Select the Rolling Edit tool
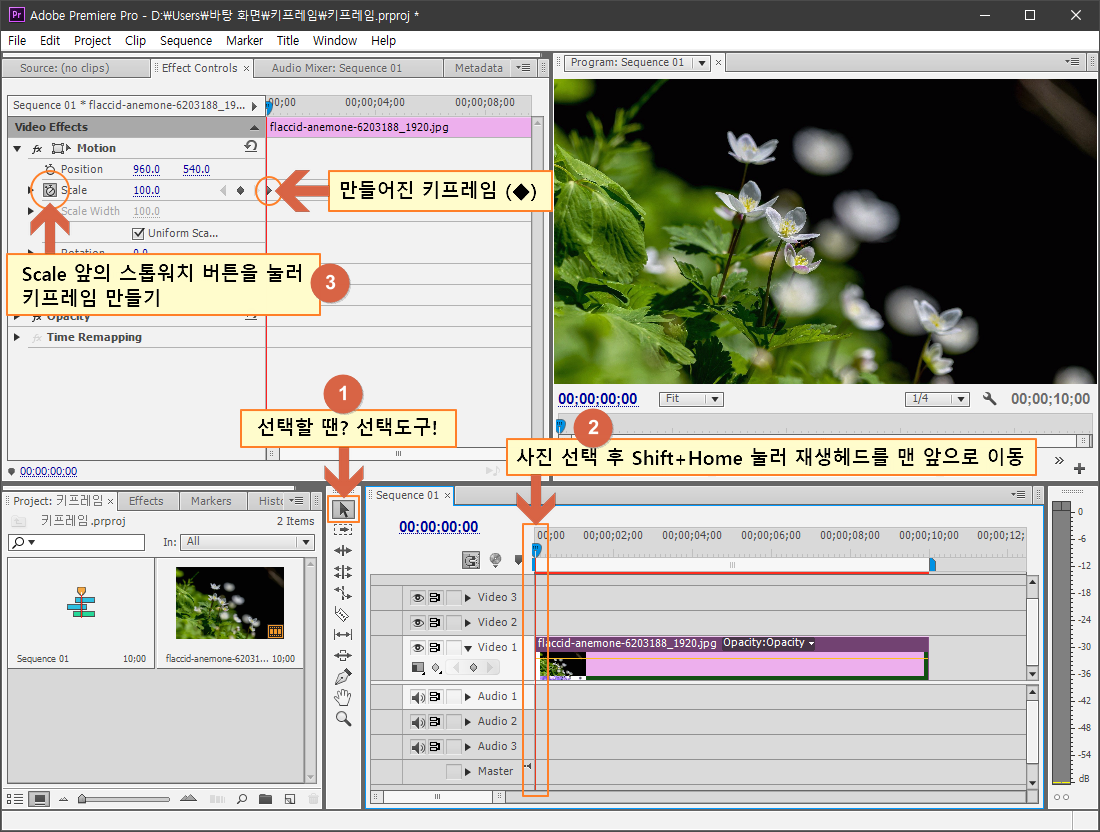This screenshot has height=832, width=1100. [343, 572]
